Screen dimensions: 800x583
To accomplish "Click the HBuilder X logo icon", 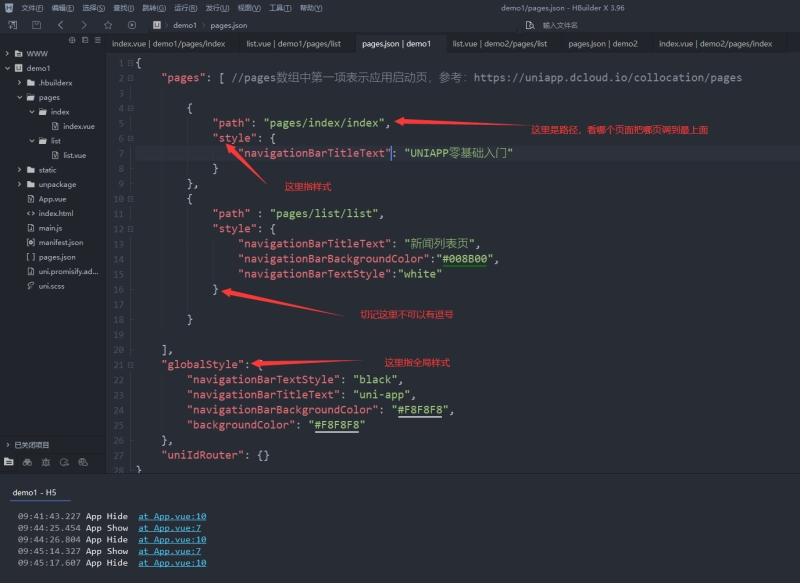I will (x=9, y=8).
